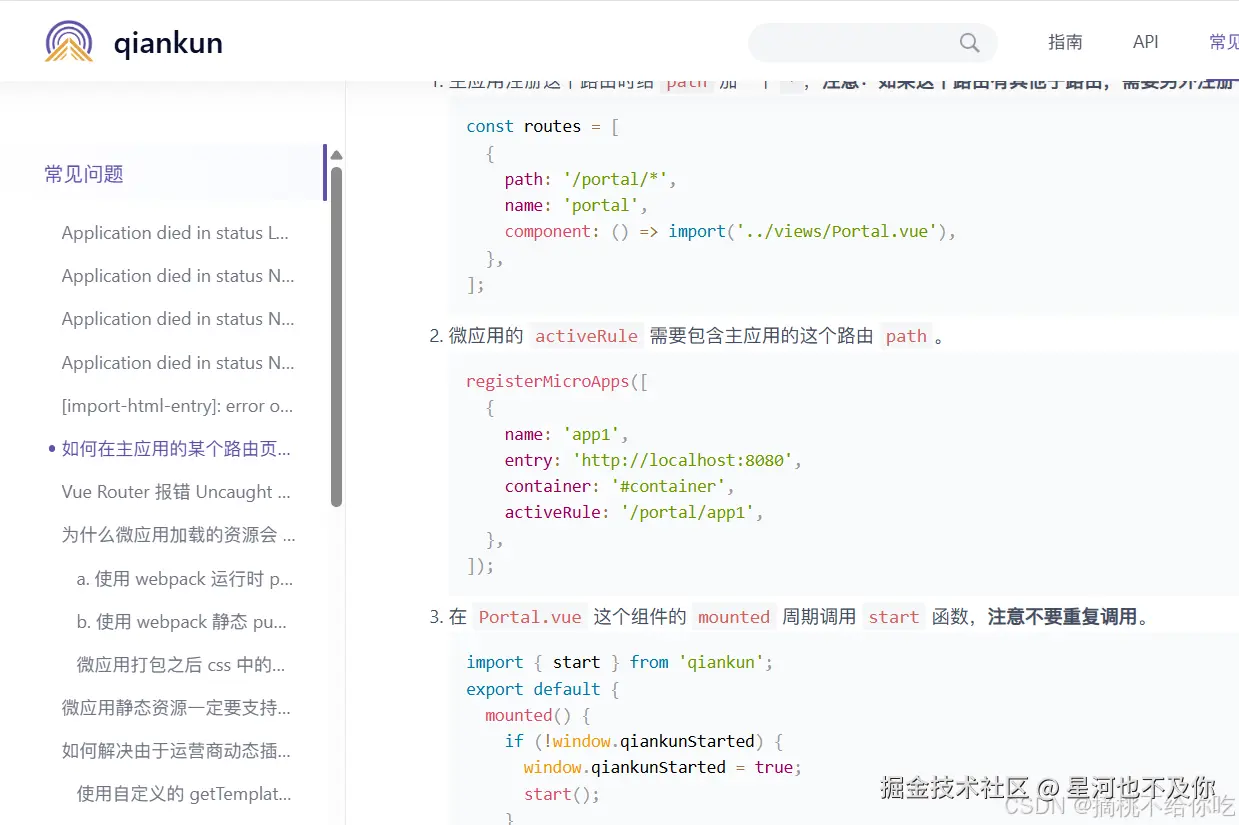Open the API navigation item
Image resolution: width=1239 pixels, height=825 pixels.
tap(1146, 42)
